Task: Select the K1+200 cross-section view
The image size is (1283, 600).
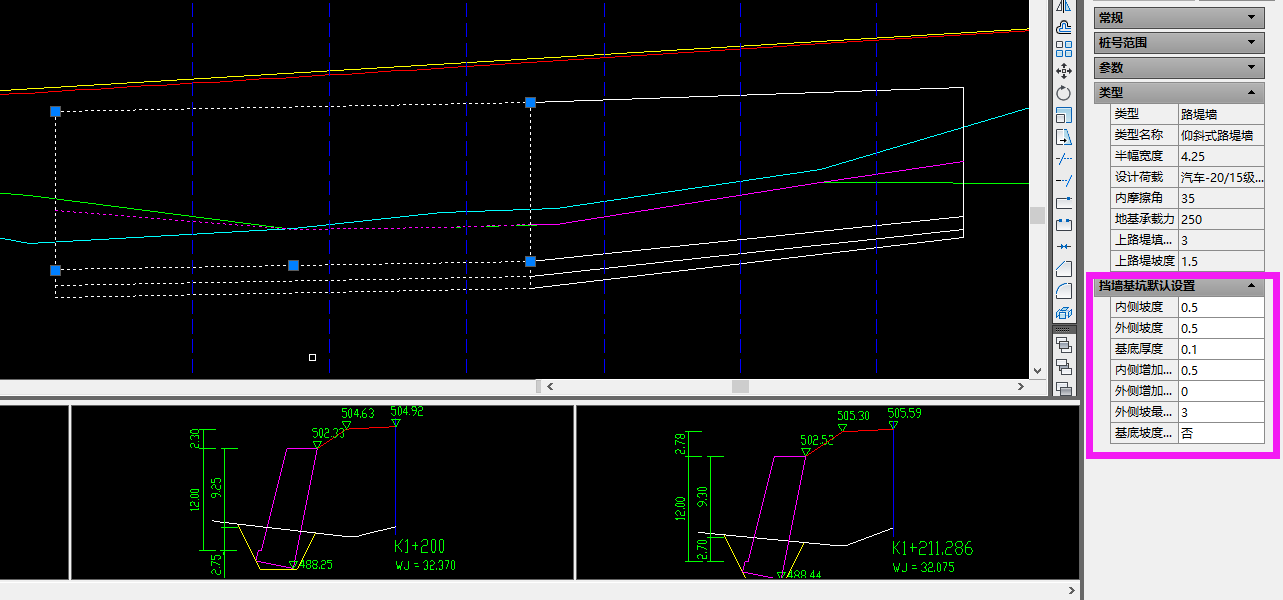Action: coord(322,492)
